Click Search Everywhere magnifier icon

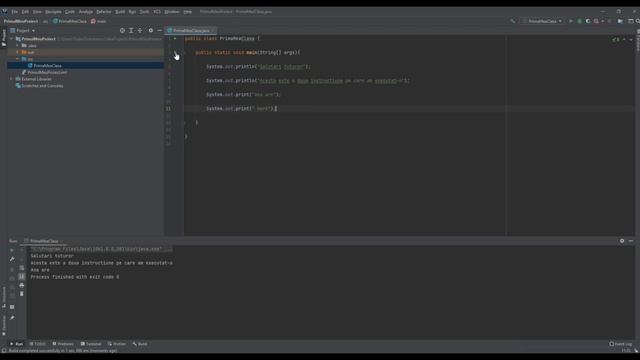(x=637, y=21)
